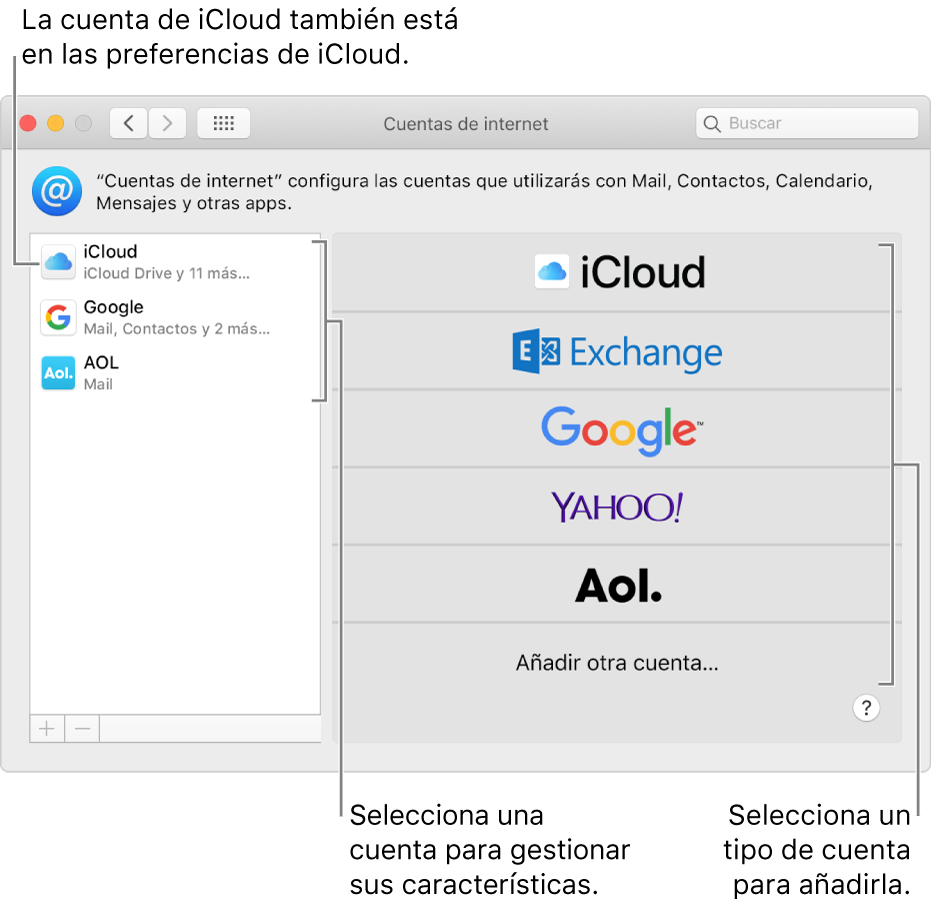This screenshot has width=931, height=902.
Task: Minimize the window with the yellow button
Action: click(56, 124)
